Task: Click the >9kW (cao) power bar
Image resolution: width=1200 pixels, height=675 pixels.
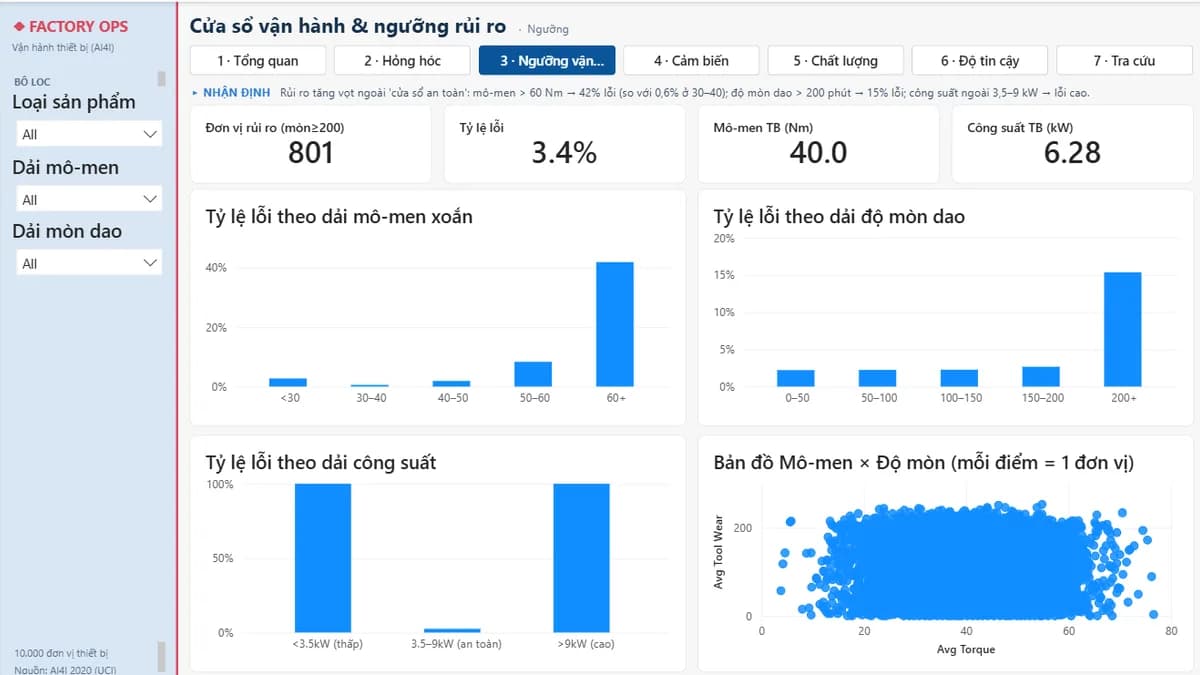Action: point(581,558)
